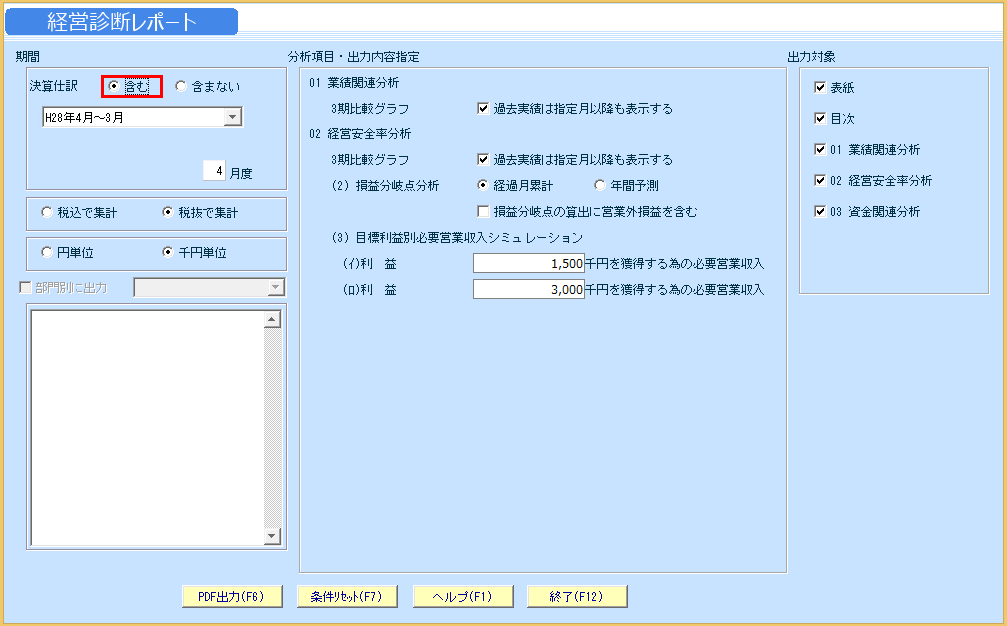Uncheck 過去実績は指定月以降も表示する under 業績関連分析
Screen dimensions: 1007x626
(481, 110)
